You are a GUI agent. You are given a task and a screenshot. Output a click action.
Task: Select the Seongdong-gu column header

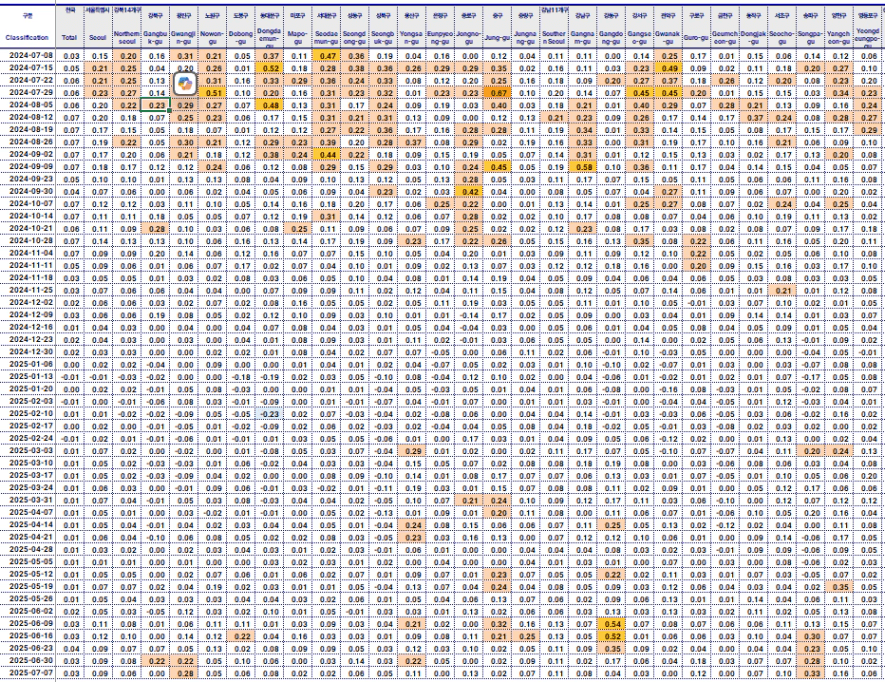point(355,38)
